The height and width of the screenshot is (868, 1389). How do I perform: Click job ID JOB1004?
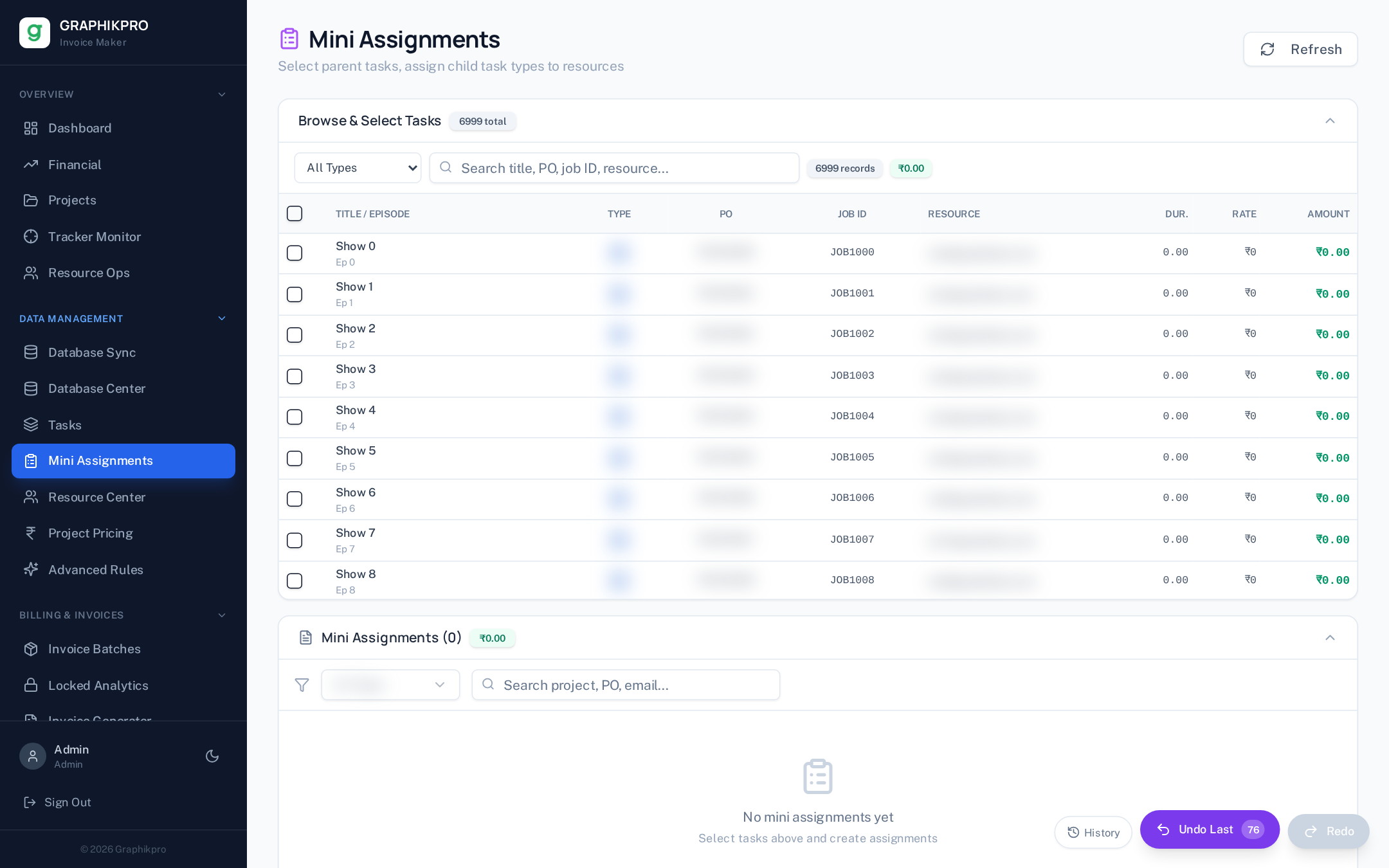(852, 416)
